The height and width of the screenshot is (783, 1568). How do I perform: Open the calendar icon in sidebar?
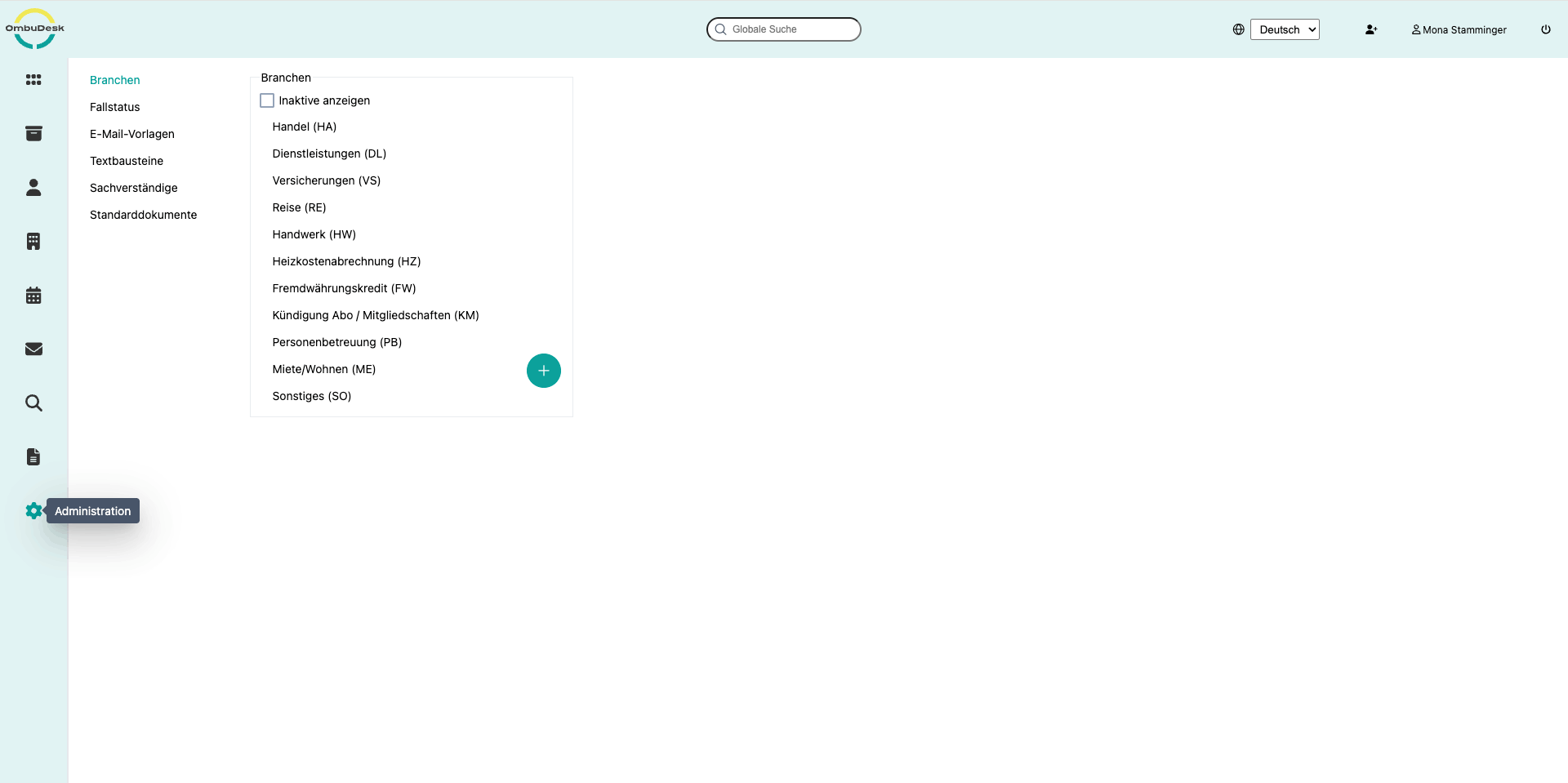tap(33, 296)
